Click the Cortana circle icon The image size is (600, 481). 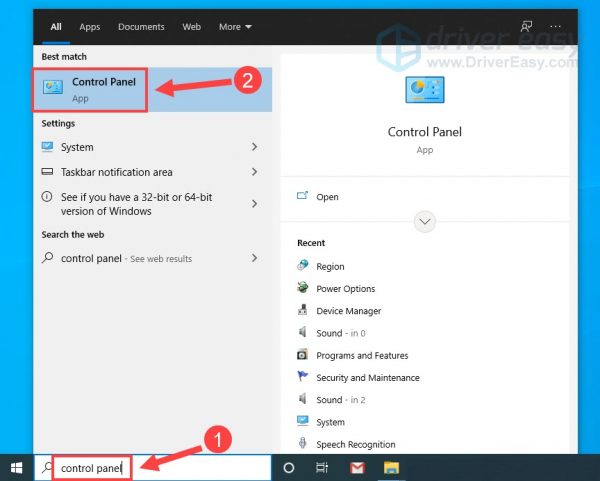pyautogui.click(x=289, y=467)
